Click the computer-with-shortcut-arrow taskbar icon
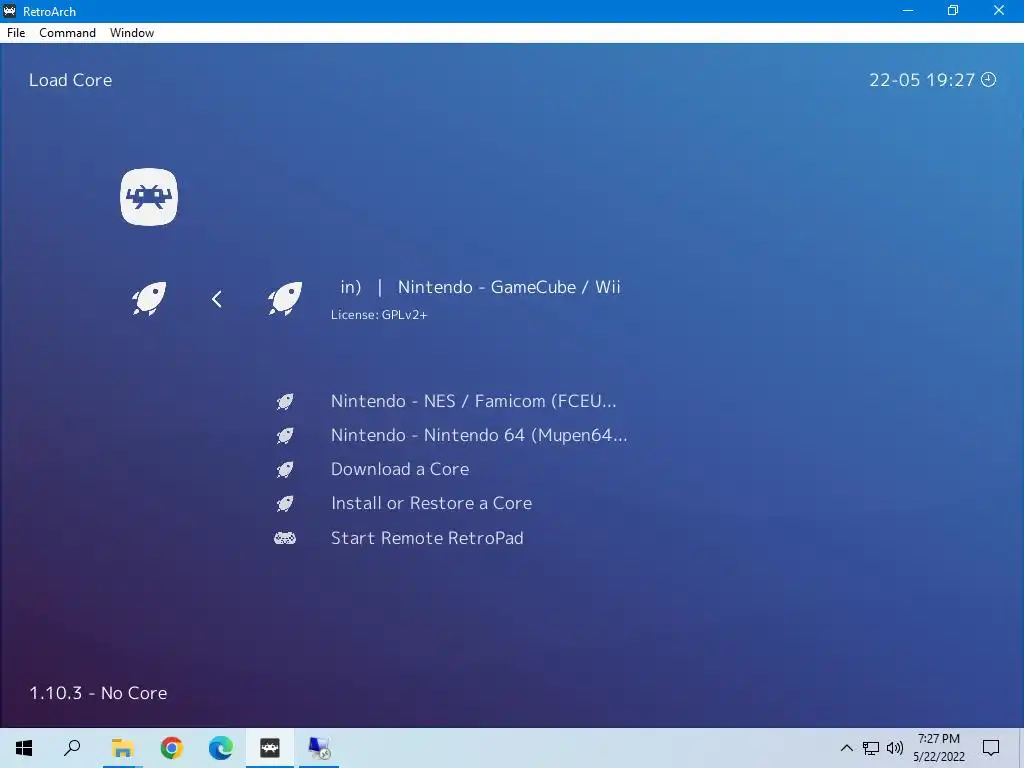The image size is (1024, 768). [319, 748]
